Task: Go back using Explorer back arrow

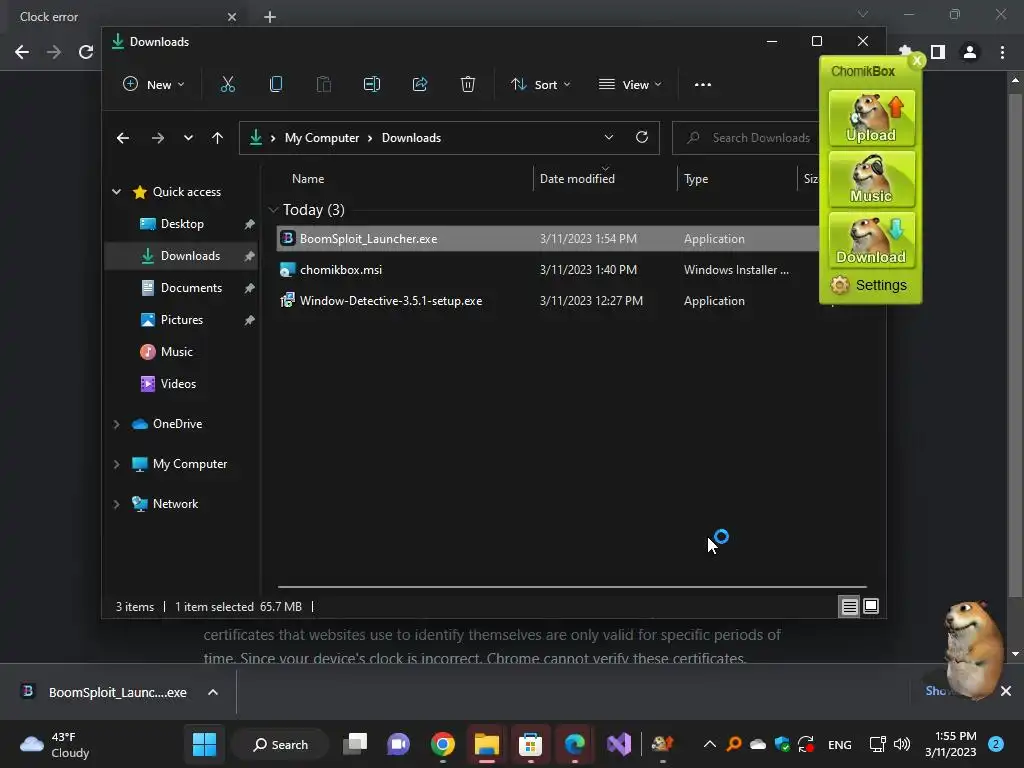Action: pos(123,138)
